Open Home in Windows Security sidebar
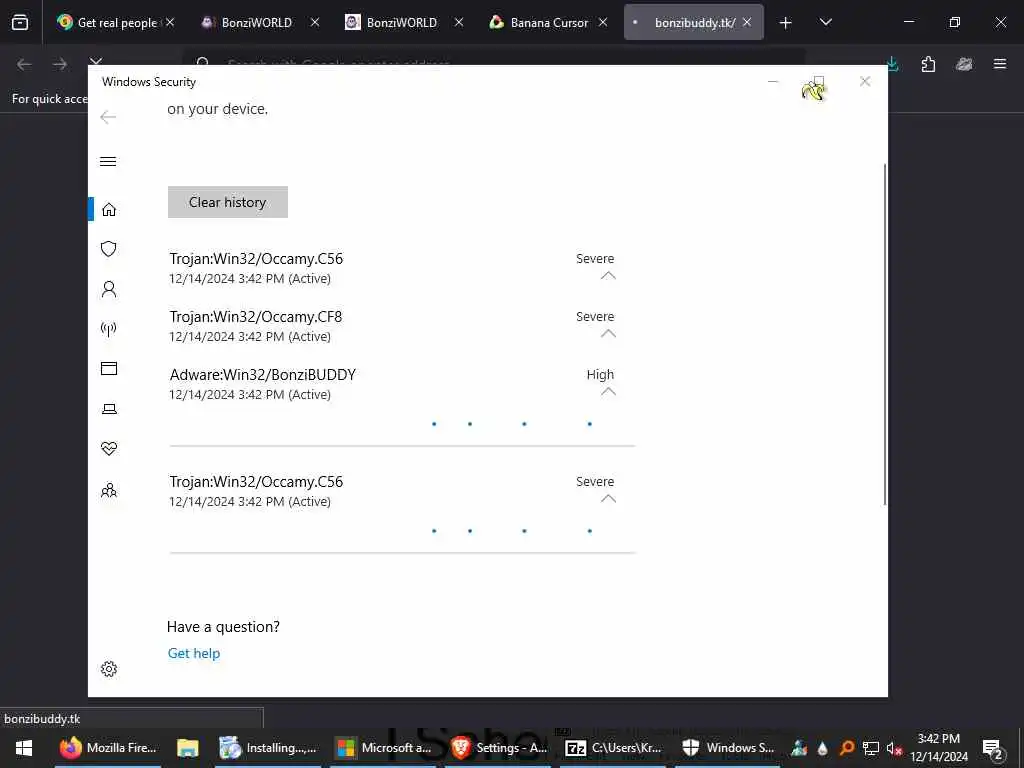Screen dimensions: 1024x768 pos(109,210)
